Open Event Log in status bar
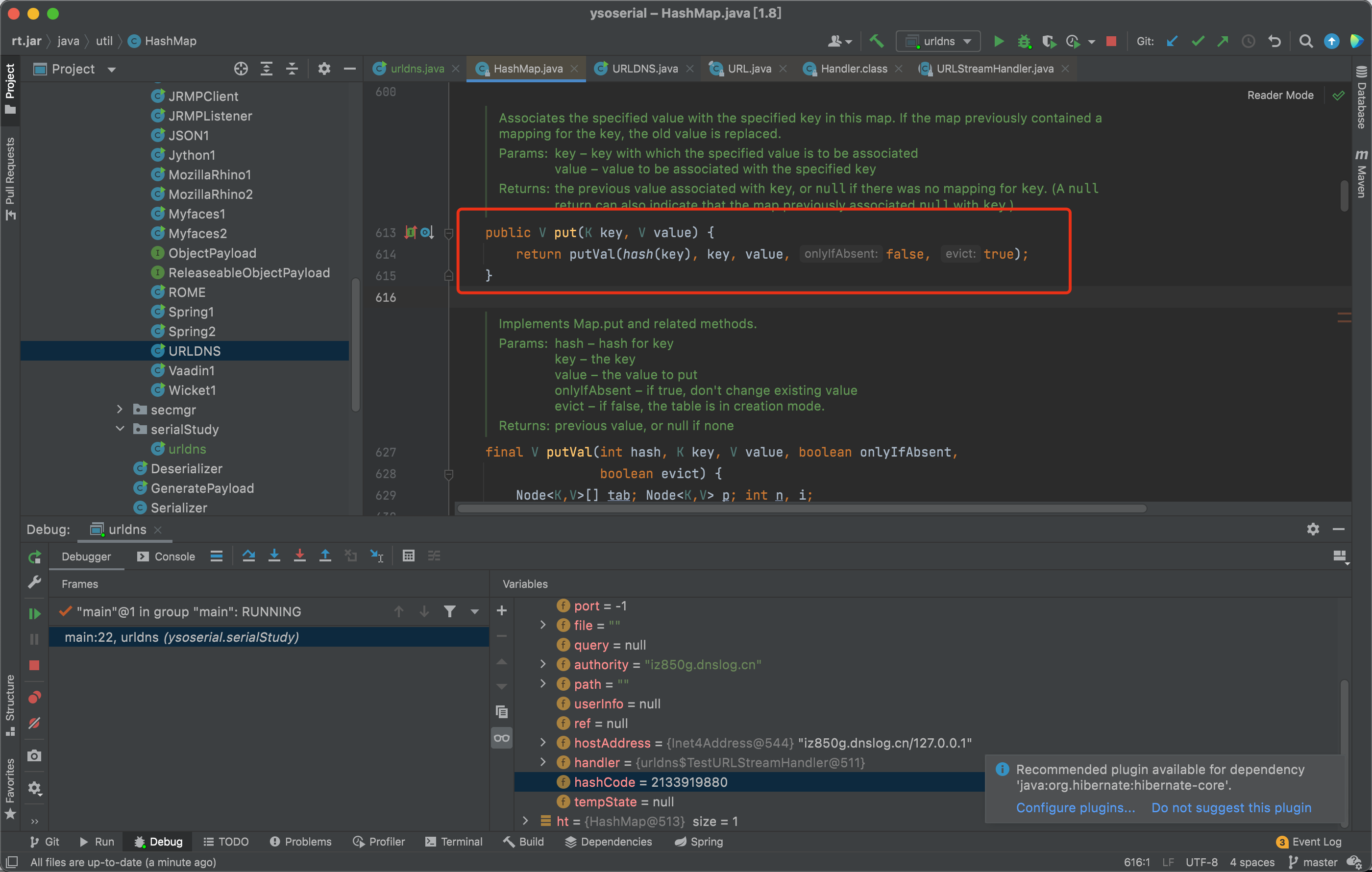Image resolution: width=1372 pixels, height=872 pixels. pyautogui.click(x=1309, y=842)
